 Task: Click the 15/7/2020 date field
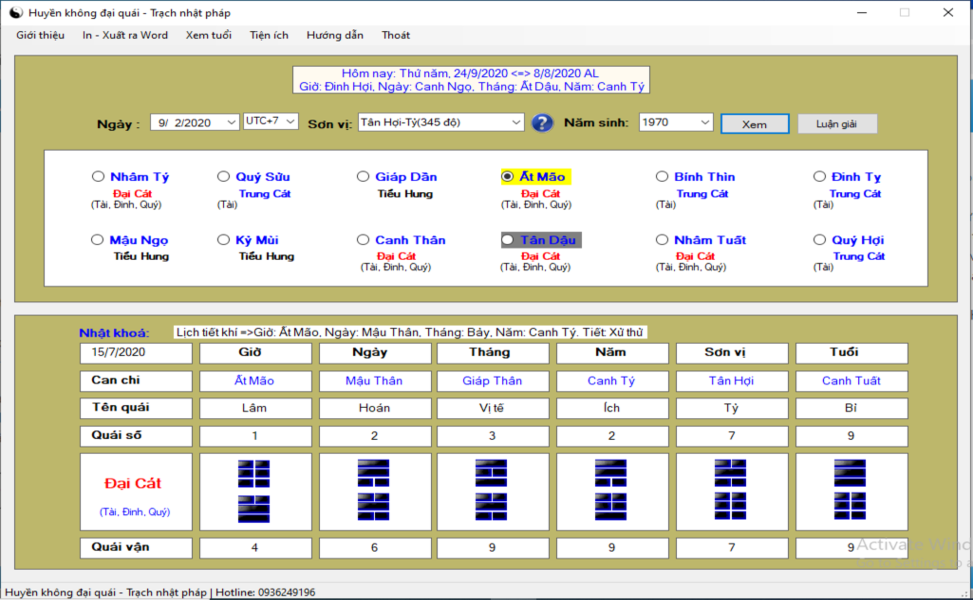[x=136, y=352]
